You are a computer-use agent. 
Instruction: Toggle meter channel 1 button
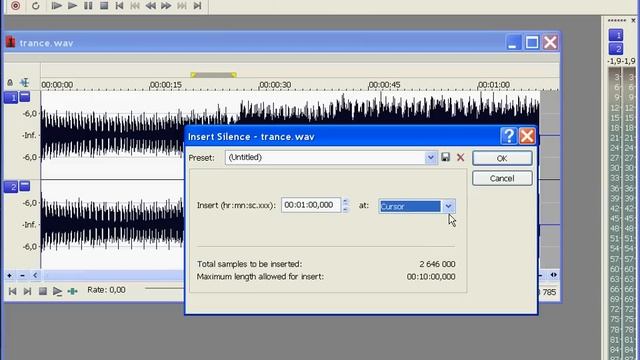[x=616, y=35]
